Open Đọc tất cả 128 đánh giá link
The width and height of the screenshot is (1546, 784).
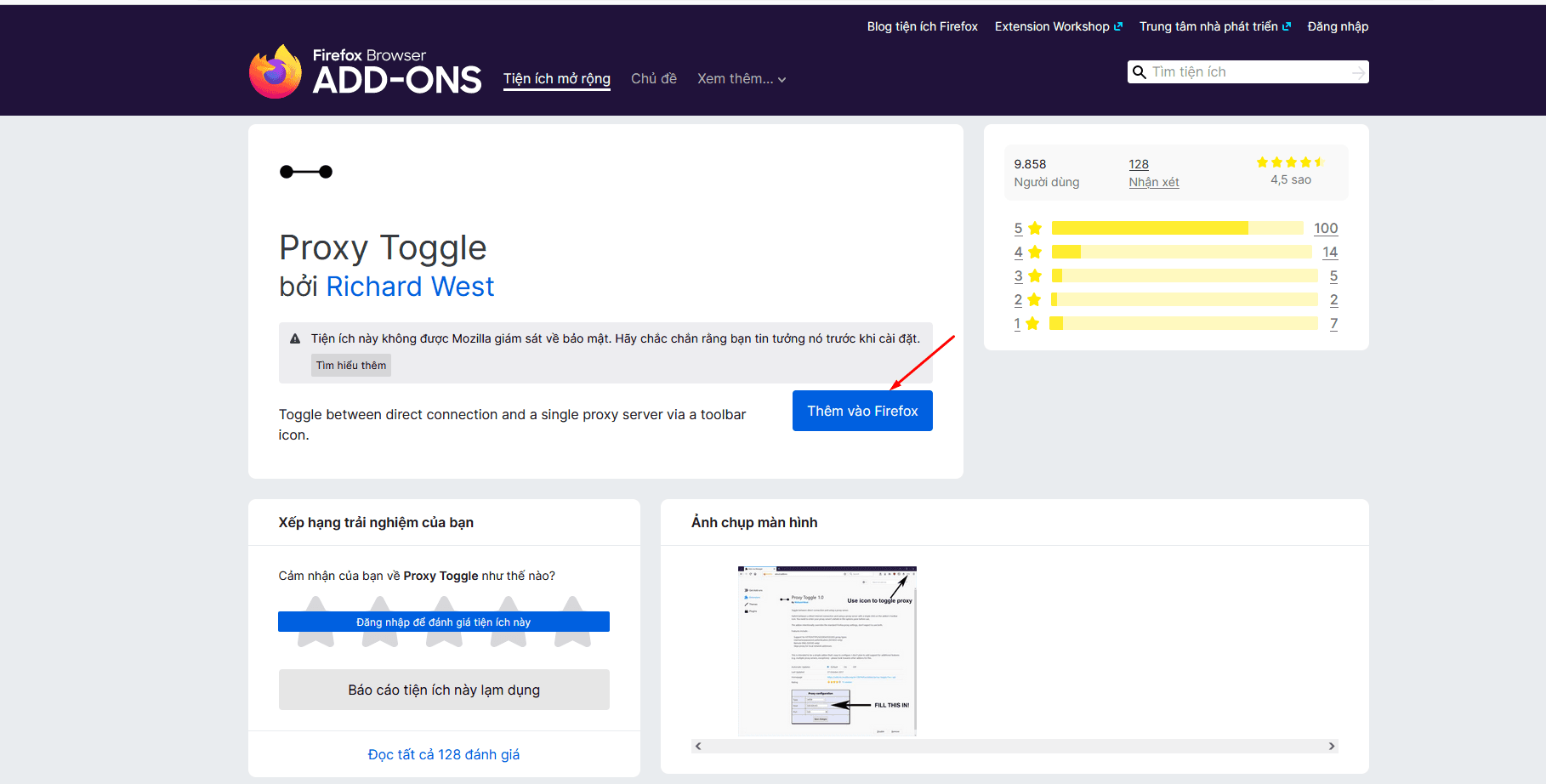pyautogui.click(x=444, y=754)
